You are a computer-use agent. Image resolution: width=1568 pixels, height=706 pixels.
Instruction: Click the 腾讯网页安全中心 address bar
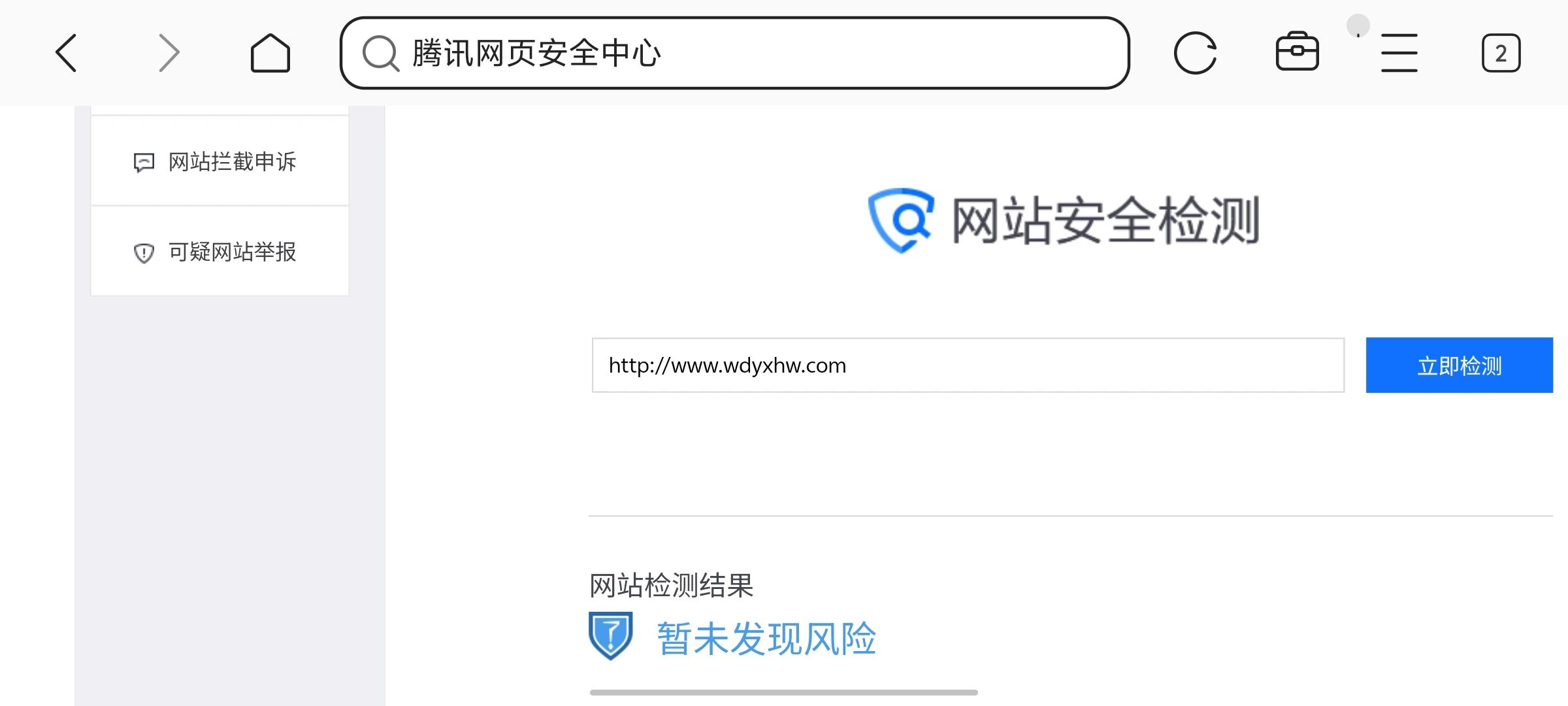[x=735, y=53]
